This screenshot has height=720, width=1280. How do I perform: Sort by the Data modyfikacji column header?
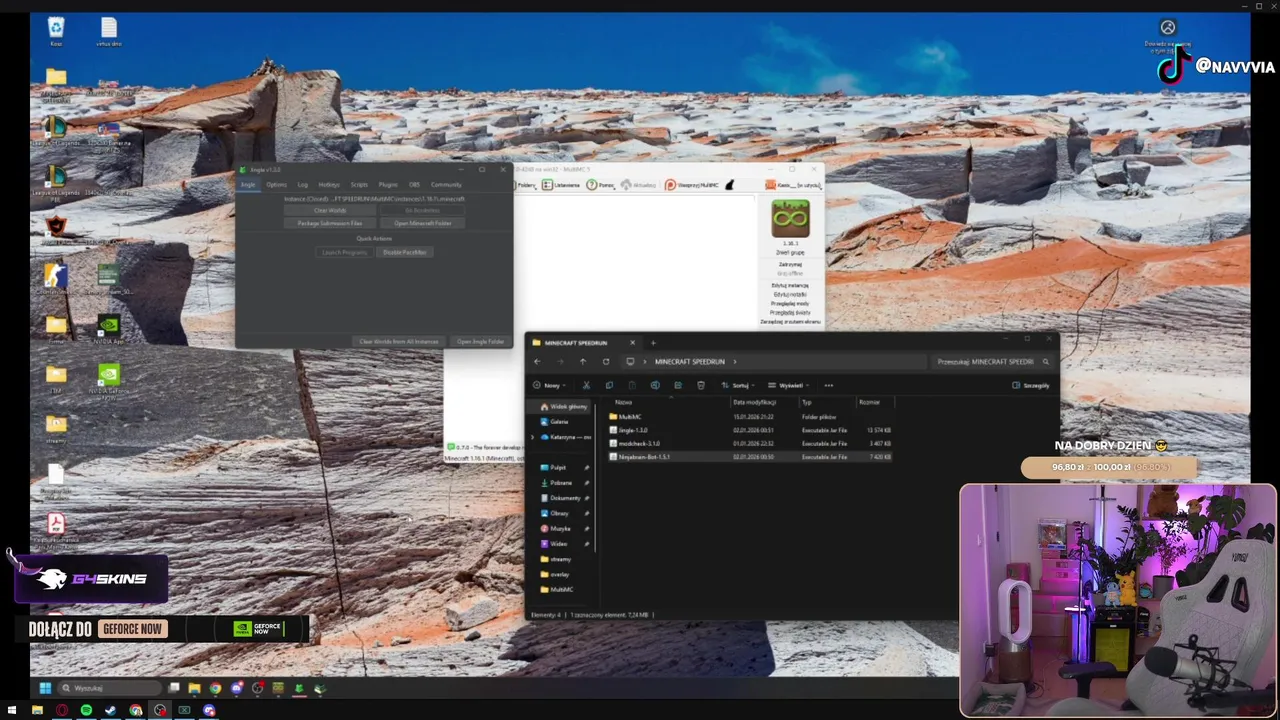[755, 402]
